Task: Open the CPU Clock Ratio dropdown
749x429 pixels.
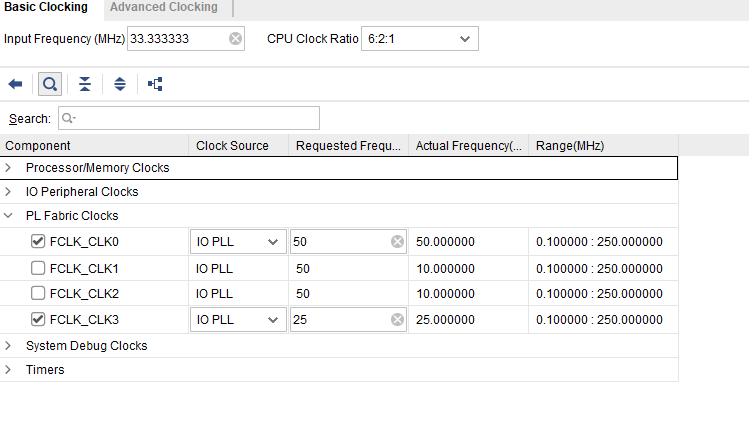Action: point(420,39)
